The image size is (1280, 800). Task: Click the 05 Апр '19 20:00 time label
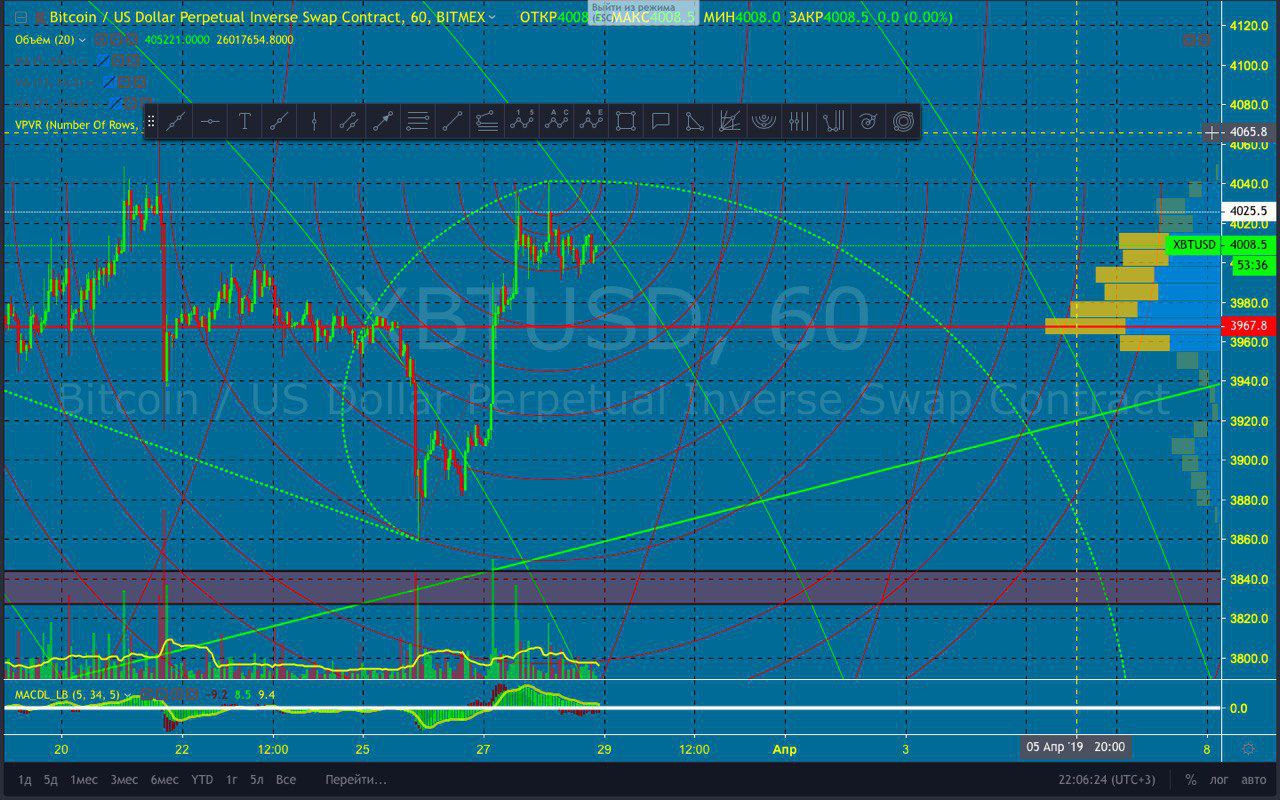click(x=1076, y=747)
